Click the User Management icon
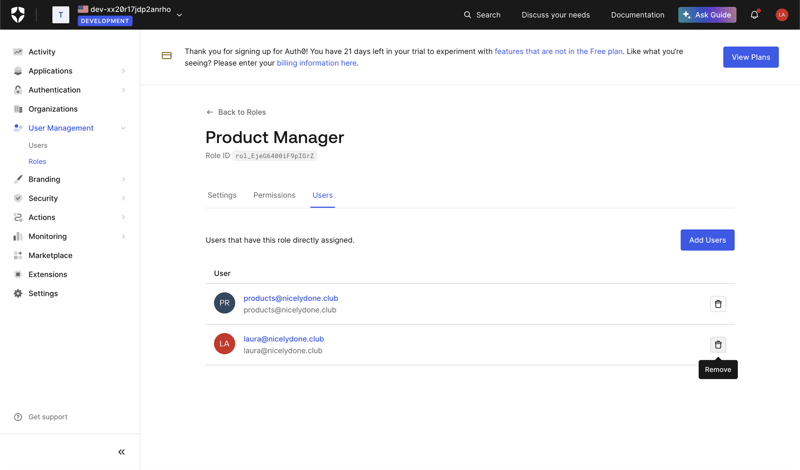800x470 pixels. [18, 128]
